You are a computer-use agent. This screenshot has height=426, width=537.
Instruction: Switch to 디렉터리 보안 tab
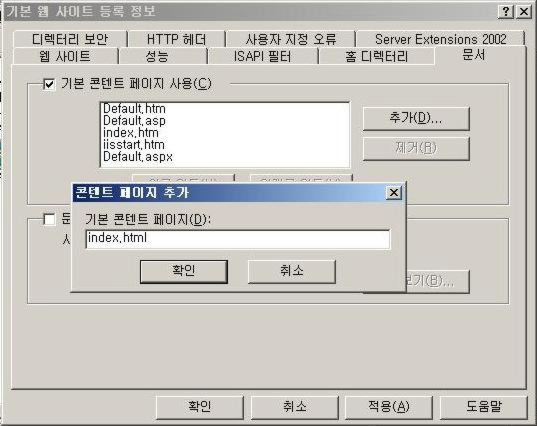point(70,39)
